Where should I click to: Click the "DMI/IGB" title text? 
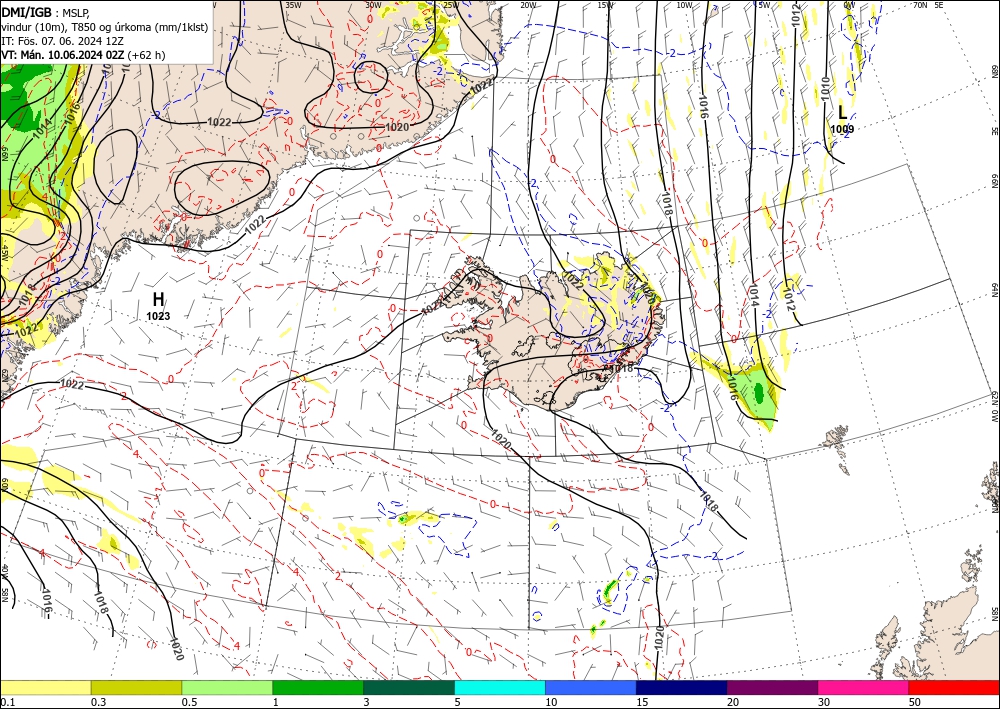tap(27, 12)
